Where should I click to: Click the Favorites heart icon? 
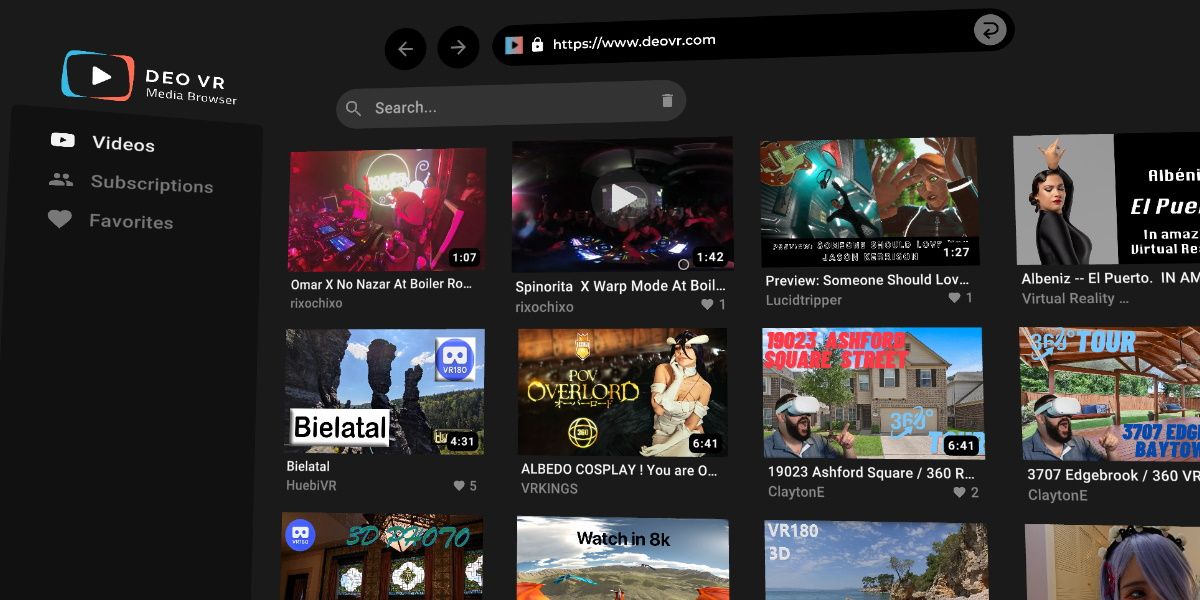point(60,219)
